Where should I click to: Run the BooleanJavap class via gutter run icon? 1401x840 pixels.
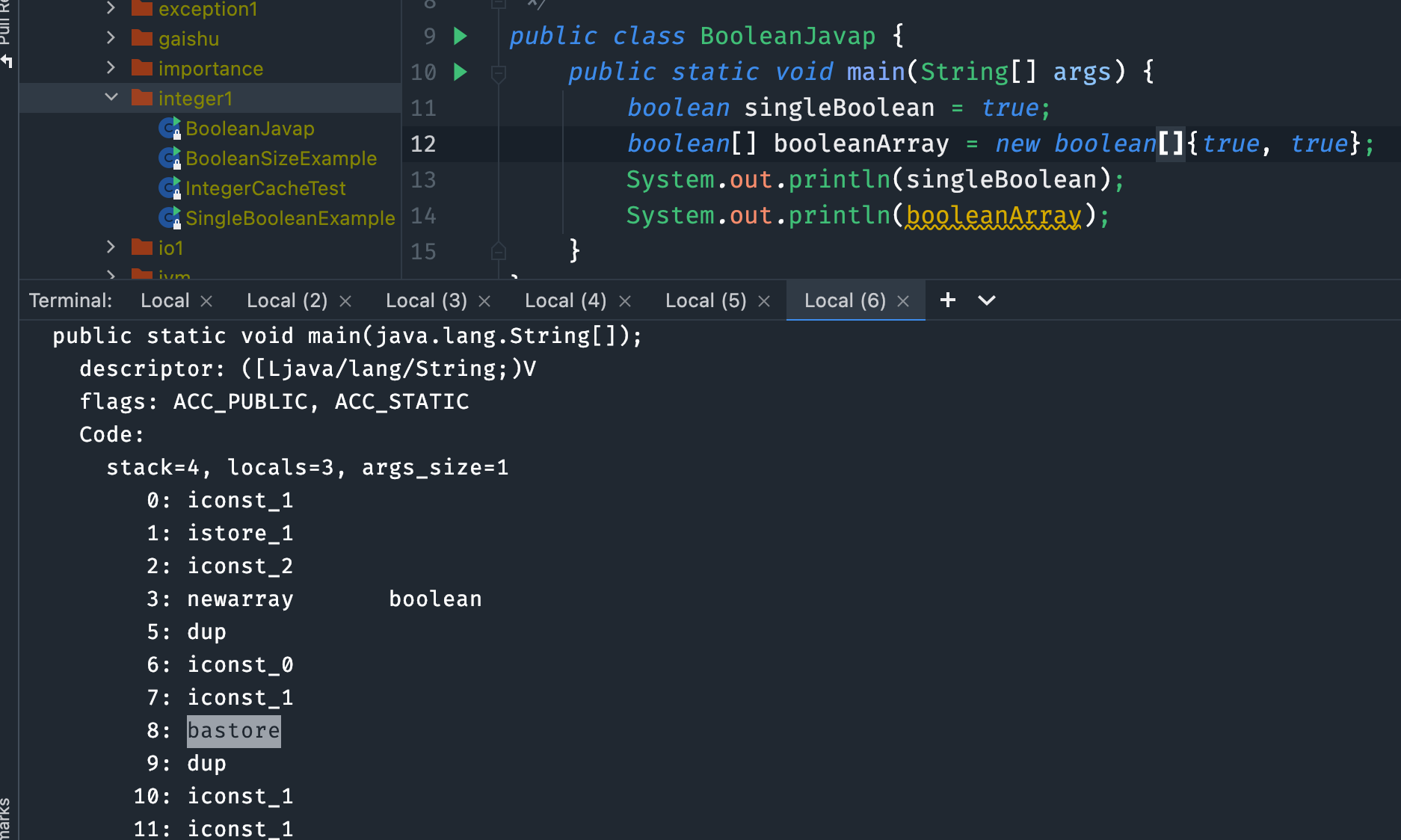click(460, 35)
